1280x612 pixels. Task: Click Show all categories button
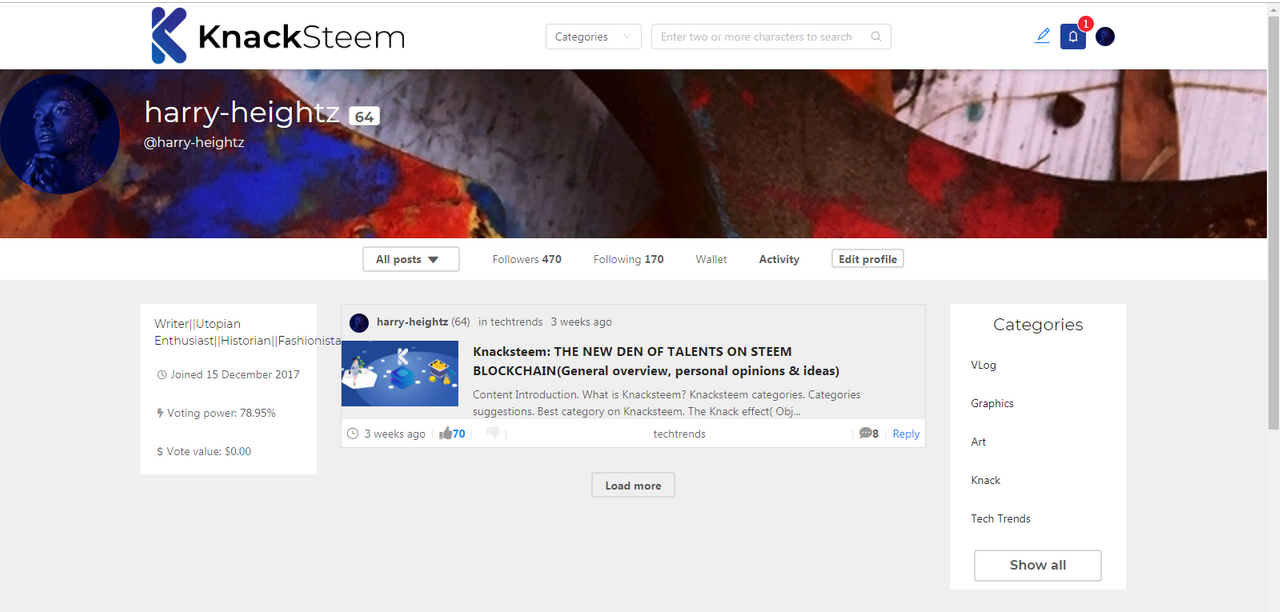click(x=1038, y=565)
